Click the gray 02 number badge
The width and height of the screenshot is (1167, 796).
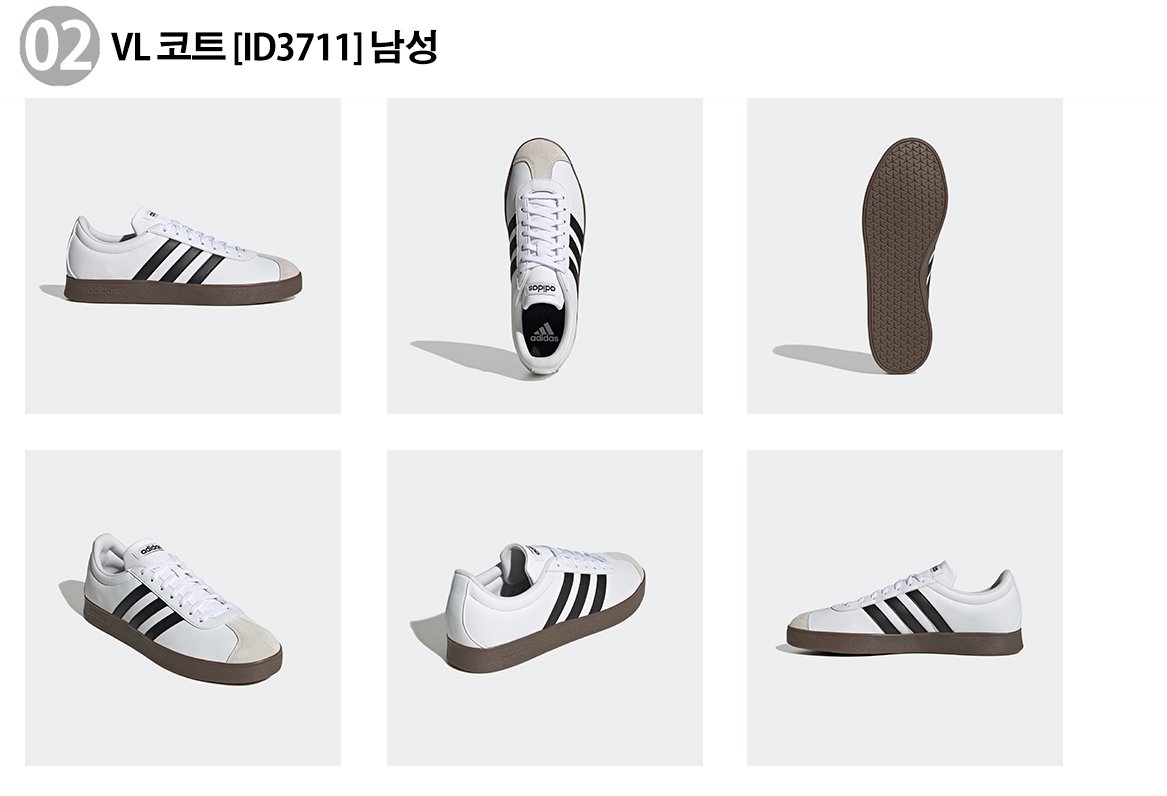[x=59, y=46]
